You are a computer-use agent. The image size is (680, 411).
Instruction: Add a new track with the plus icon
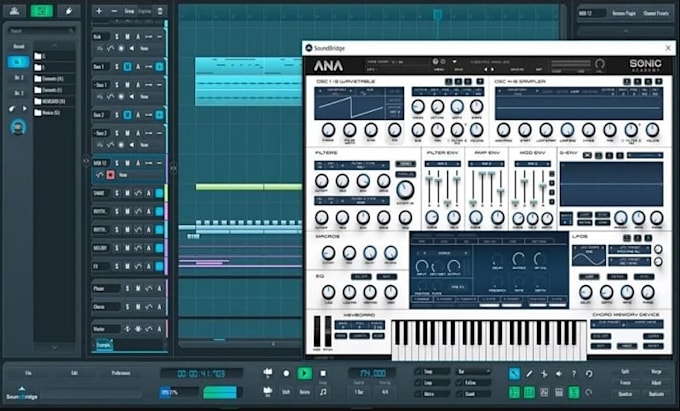(x=99, y=11)
